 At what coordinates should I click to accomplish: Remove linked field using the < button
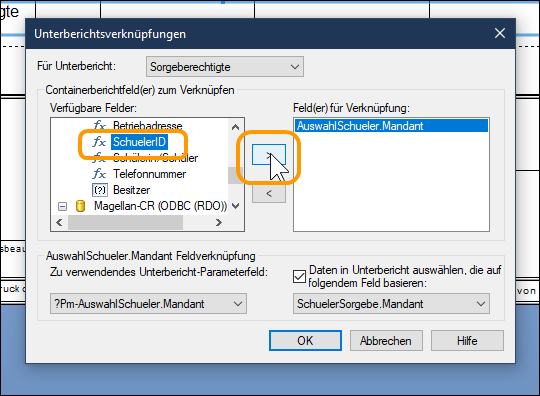269,194
